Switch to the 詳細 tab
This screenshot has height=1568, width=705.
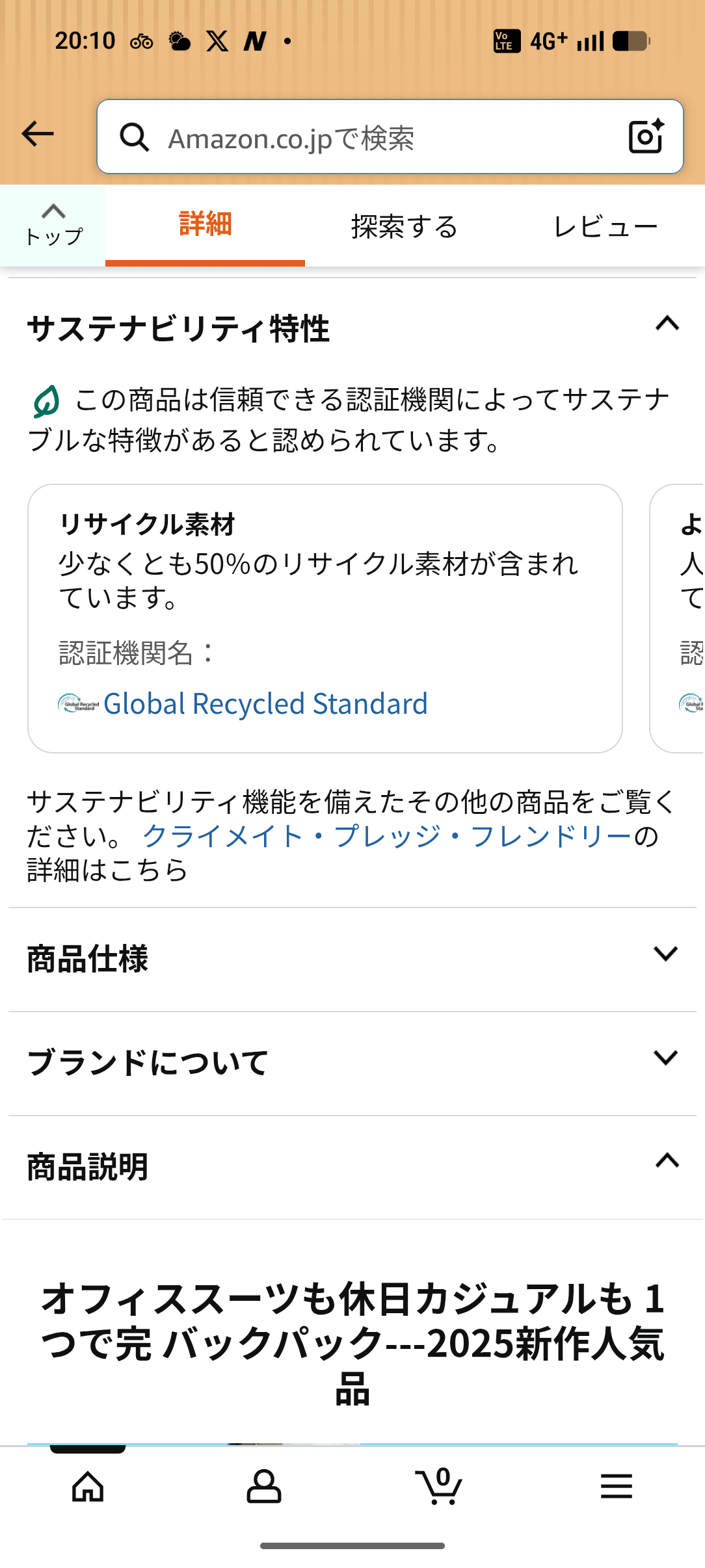(205, 225)
